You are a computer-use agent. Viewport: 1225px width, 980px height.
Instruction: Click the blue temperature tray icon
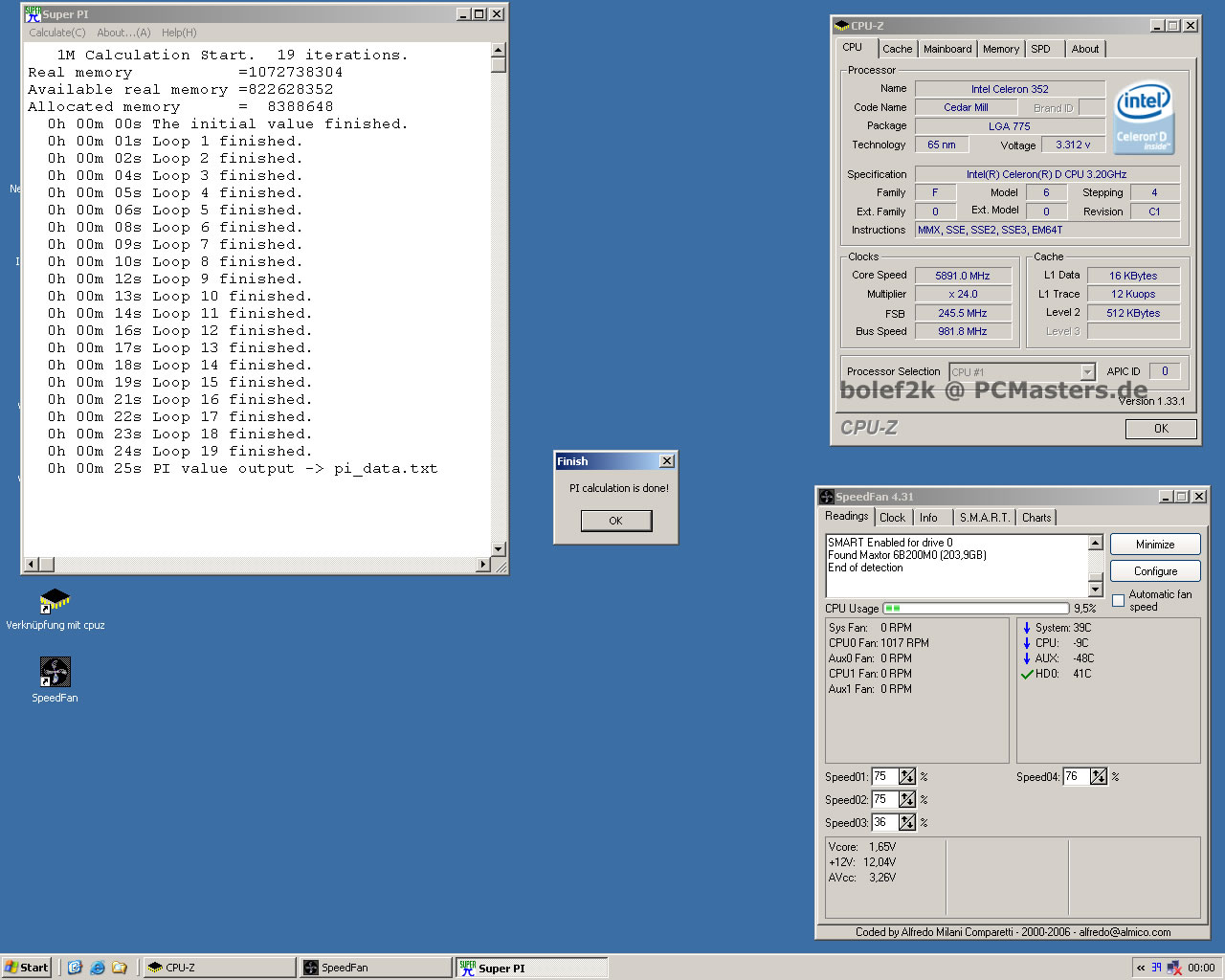pos(1156,968)
